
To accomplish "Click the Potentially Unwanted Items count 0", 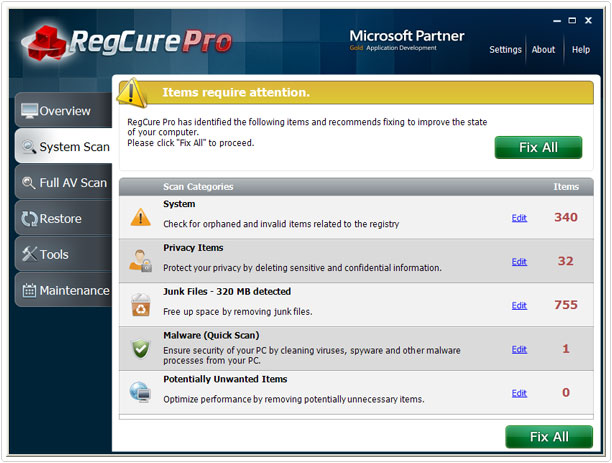I will (566, 392).
